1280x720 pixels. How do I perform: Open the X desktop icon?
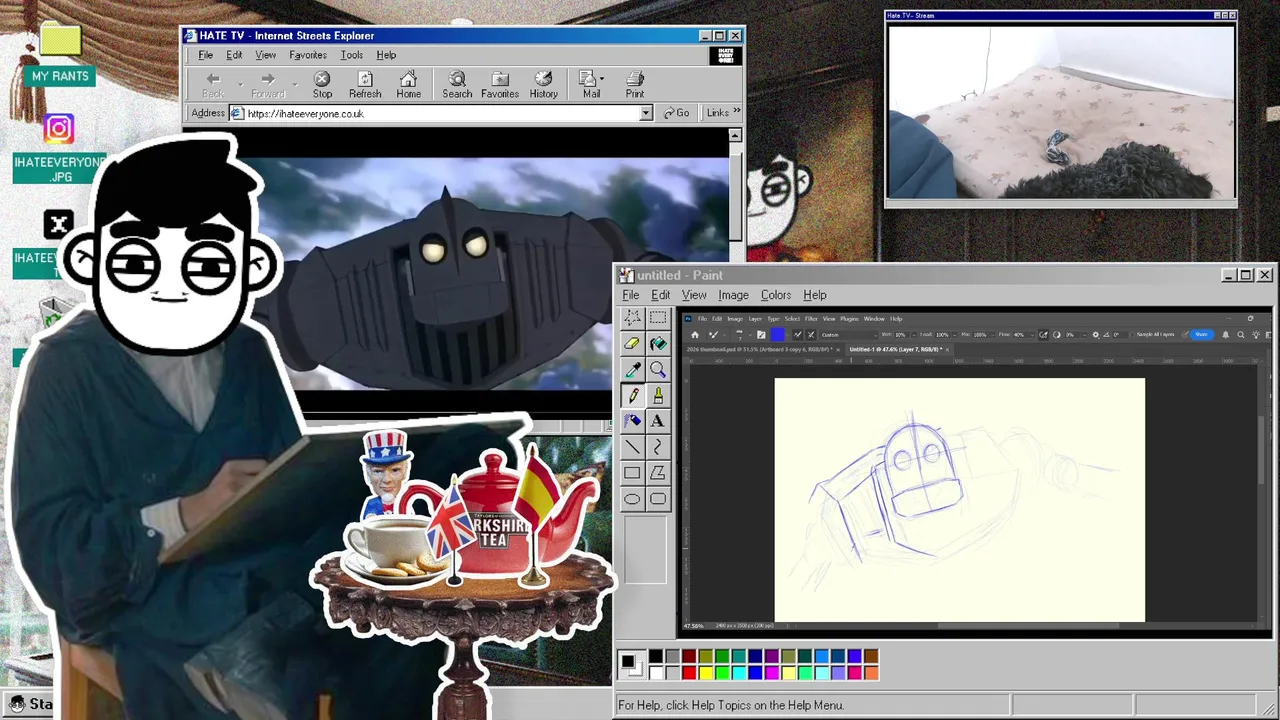[x=58, y=224]
